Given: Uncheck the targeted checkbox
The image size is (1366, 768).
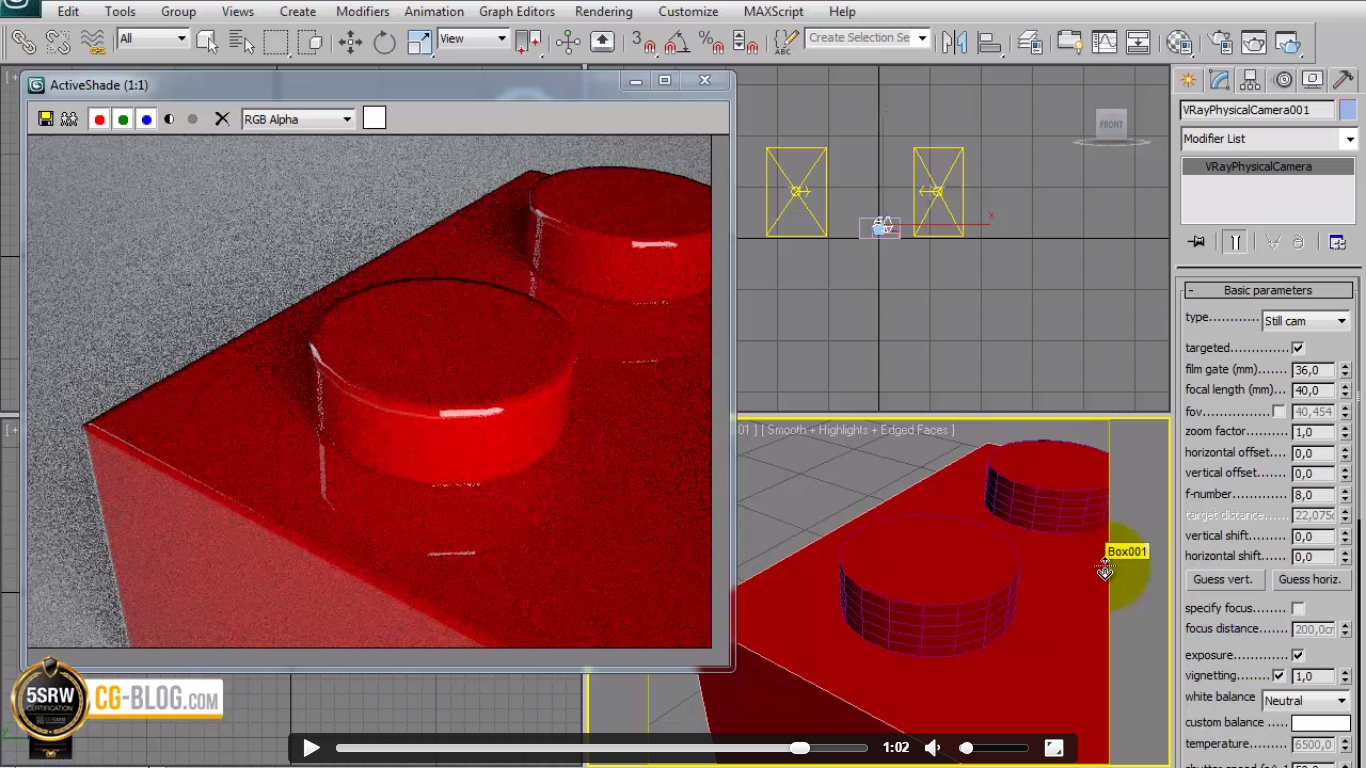Looking at the screenshot, I should pos(1298,348).
